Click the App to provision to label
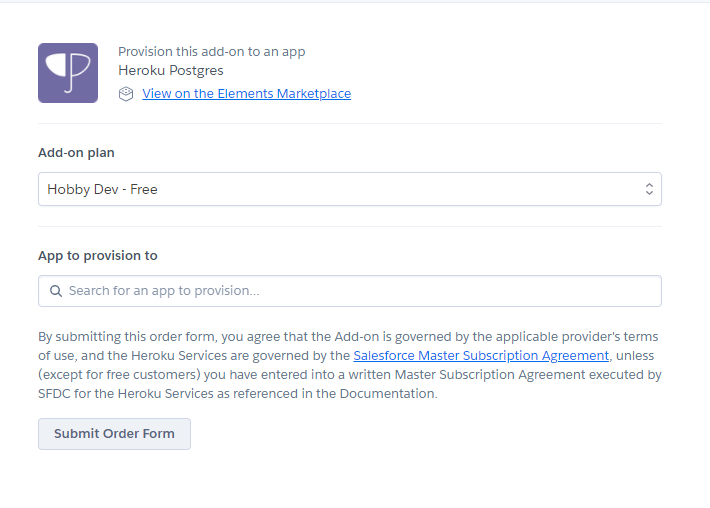Image resolution: width=710 pixels, height=508 pixels. coord(98,255)
